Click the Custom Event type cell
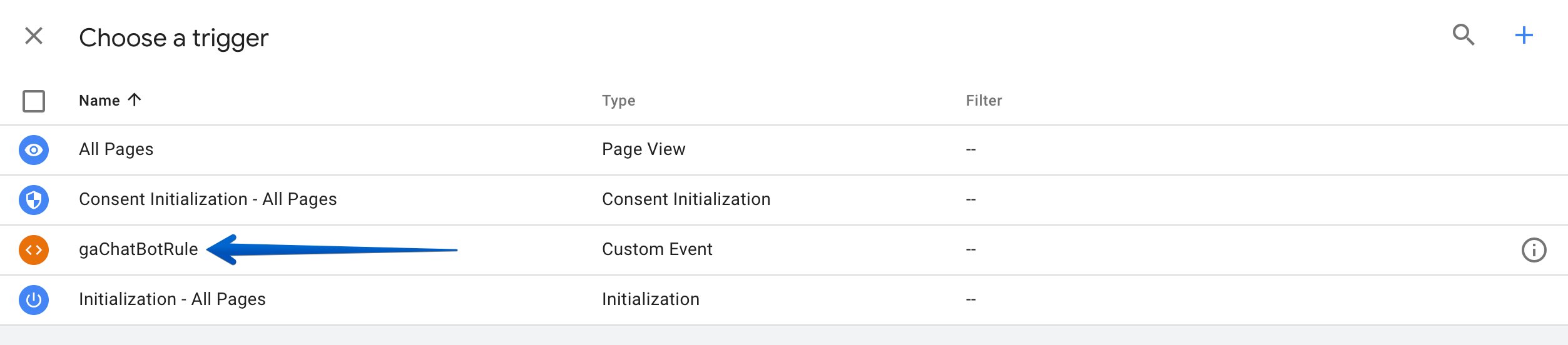The height and width of the screenshot is (345, 1568). click(x=657, y=249)
